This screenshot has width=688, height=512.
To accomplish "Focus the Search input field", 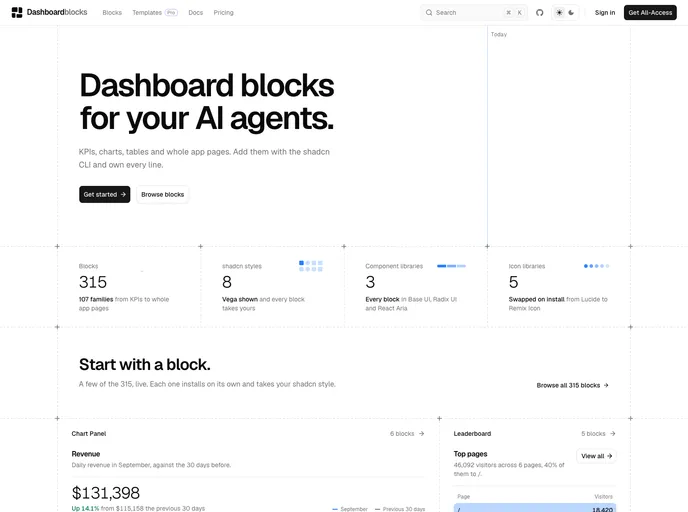I will (474, 13).
